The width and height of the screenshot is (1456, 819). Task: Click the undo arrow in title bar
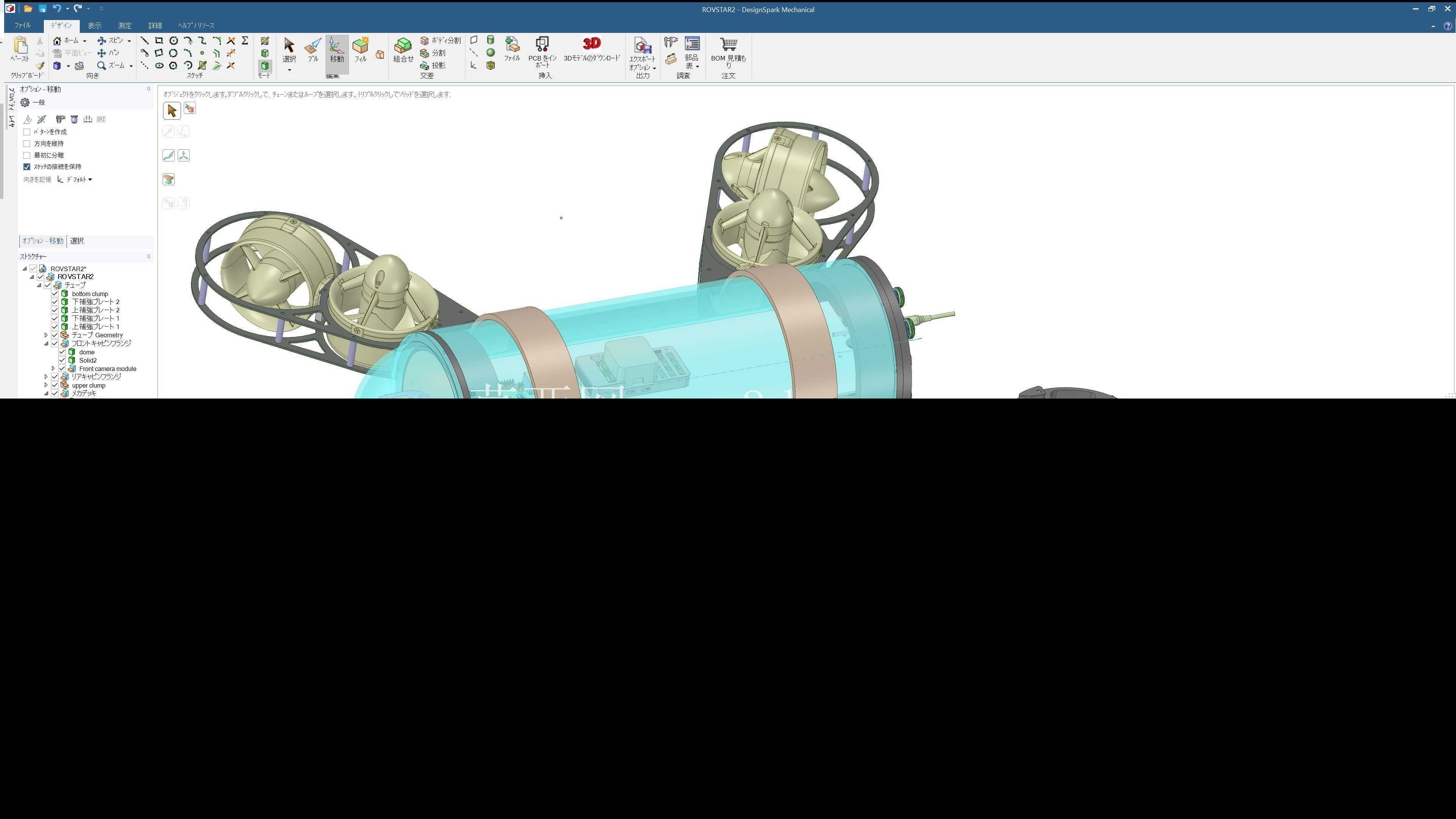56,8
